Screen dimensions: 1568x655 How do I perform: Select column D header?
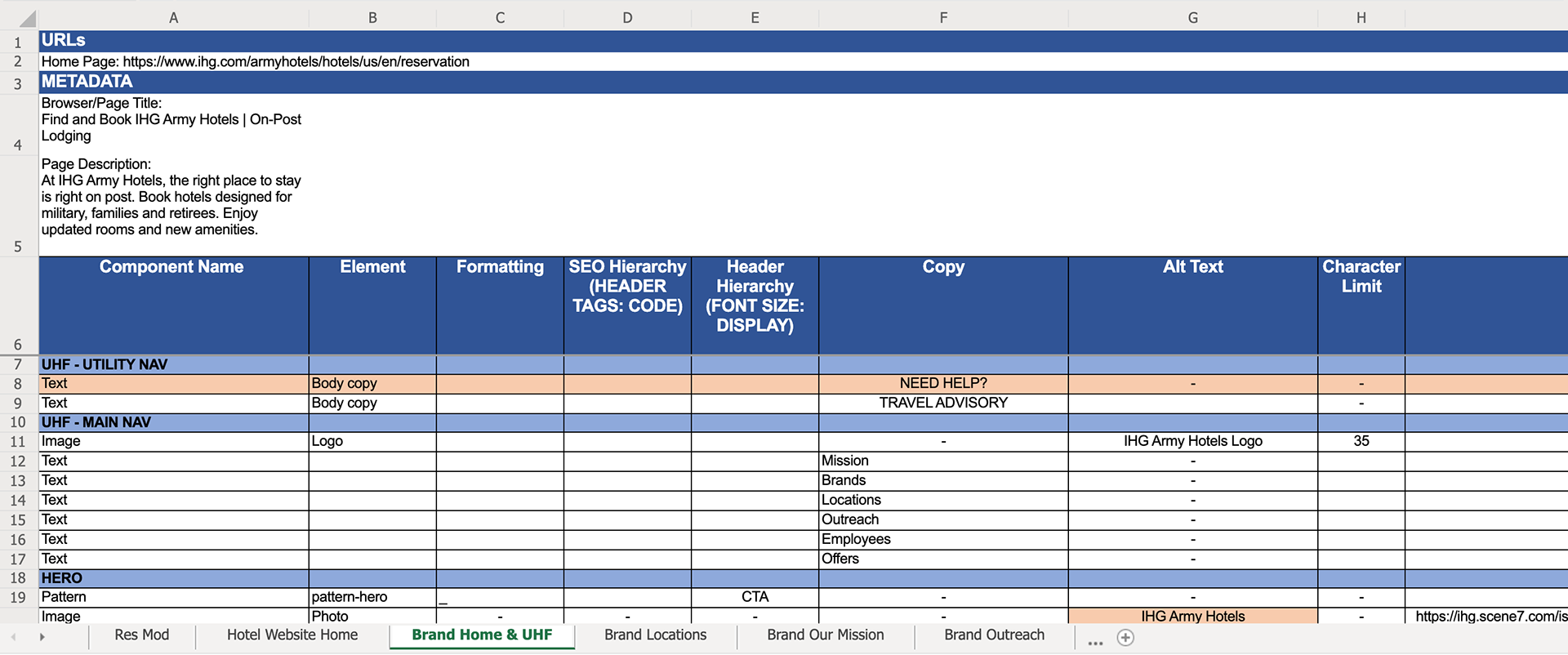627,18
